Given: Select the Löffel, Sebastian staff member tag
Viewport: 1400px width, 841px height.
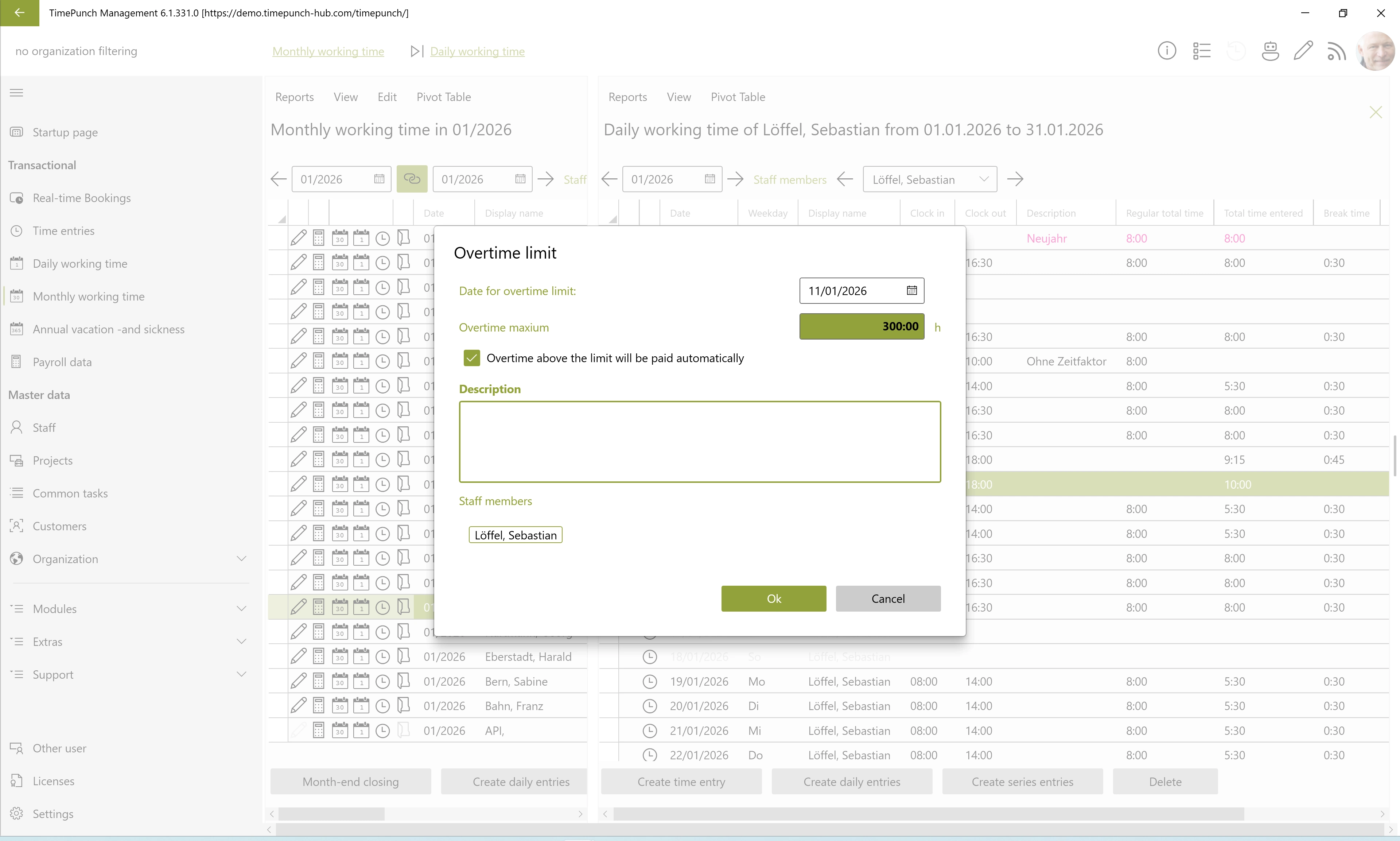Looking at the screenshot, I should click(x=516, y=535).
